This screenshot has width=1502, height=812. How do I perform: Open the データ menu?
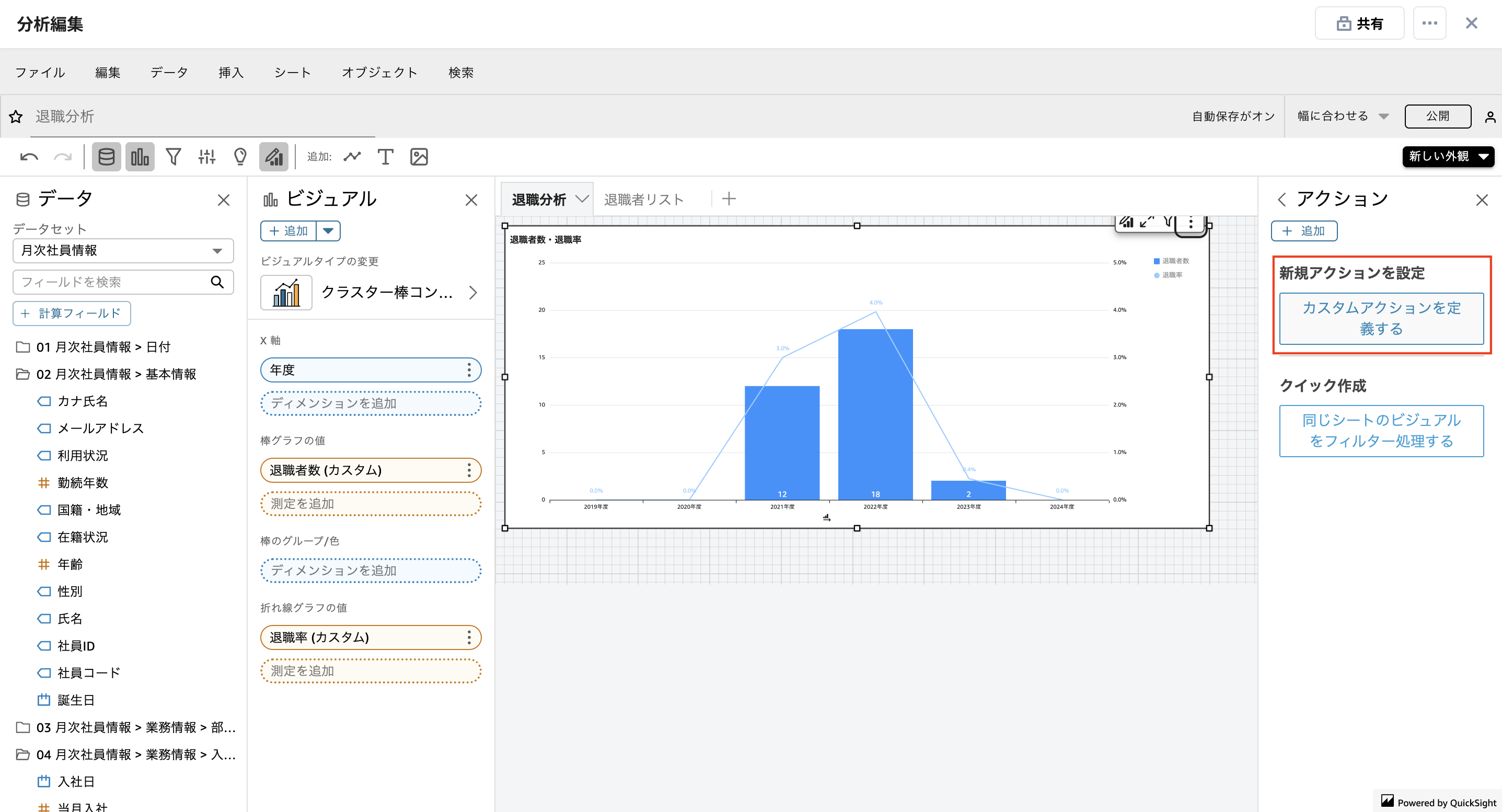169,72
